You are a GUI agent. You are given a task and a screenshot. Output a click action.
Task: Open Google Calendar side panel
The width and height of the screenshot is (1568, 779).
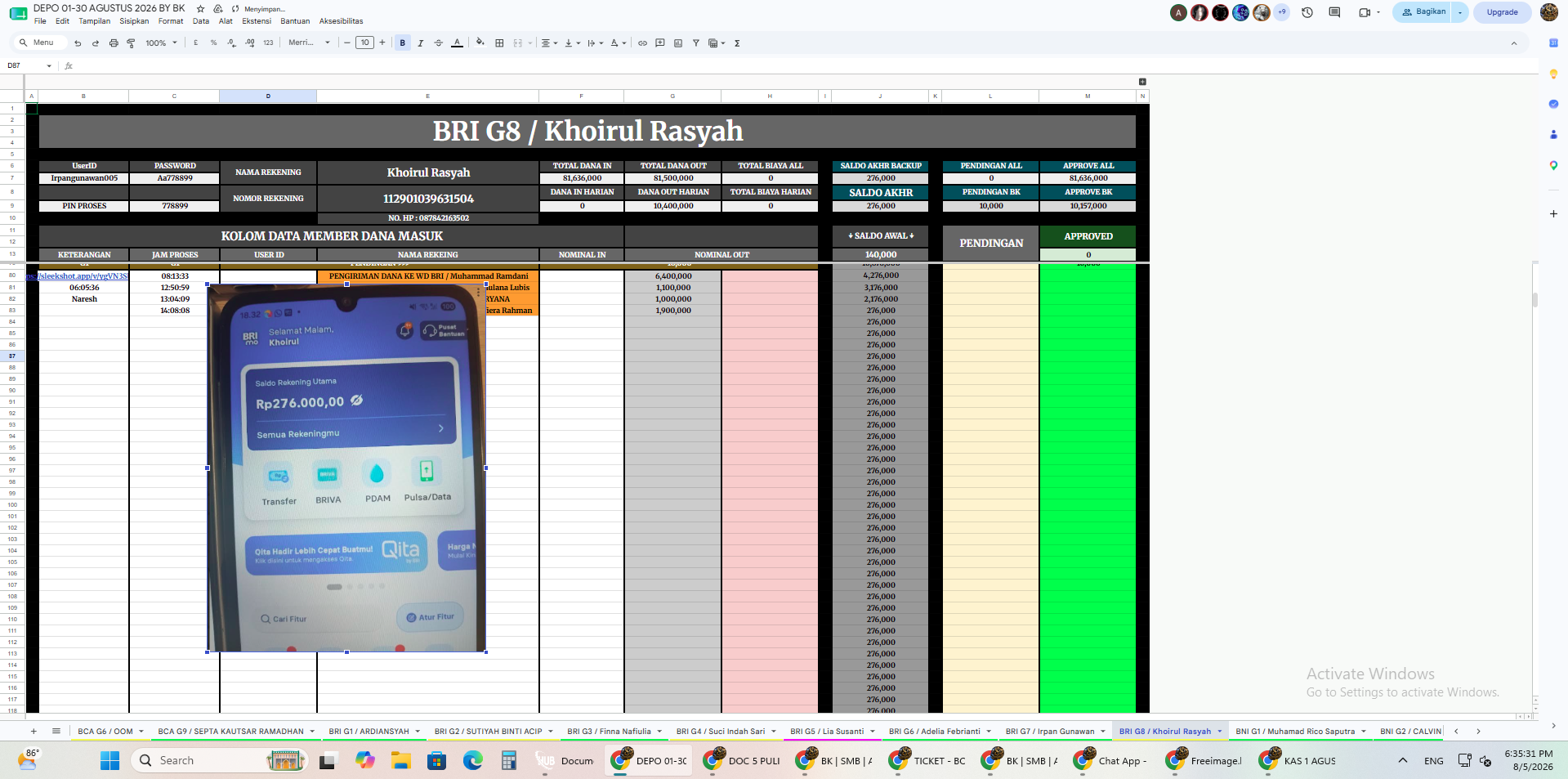(1553, 43)
